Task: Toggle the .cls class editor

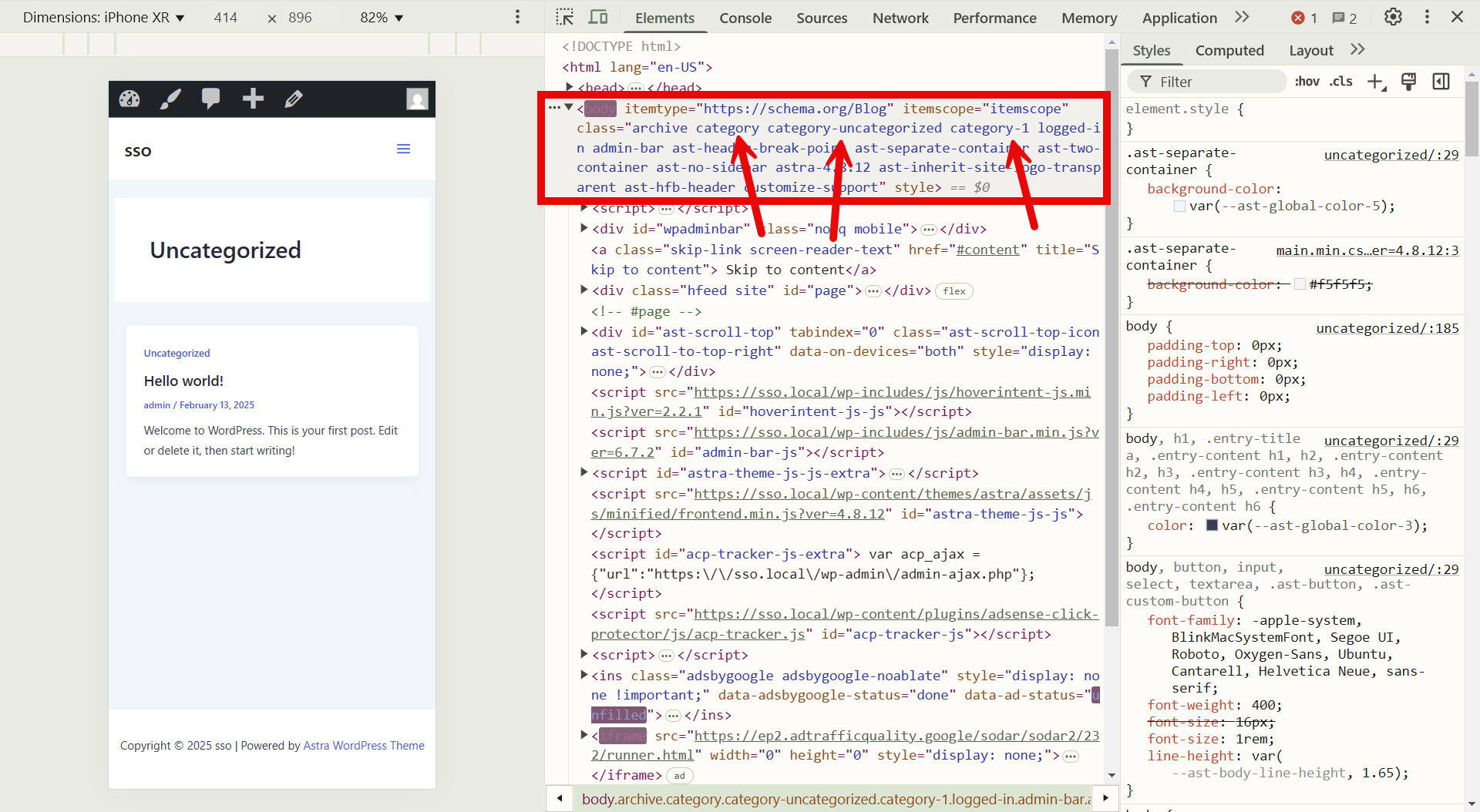Action: [x=1341, y=82]
